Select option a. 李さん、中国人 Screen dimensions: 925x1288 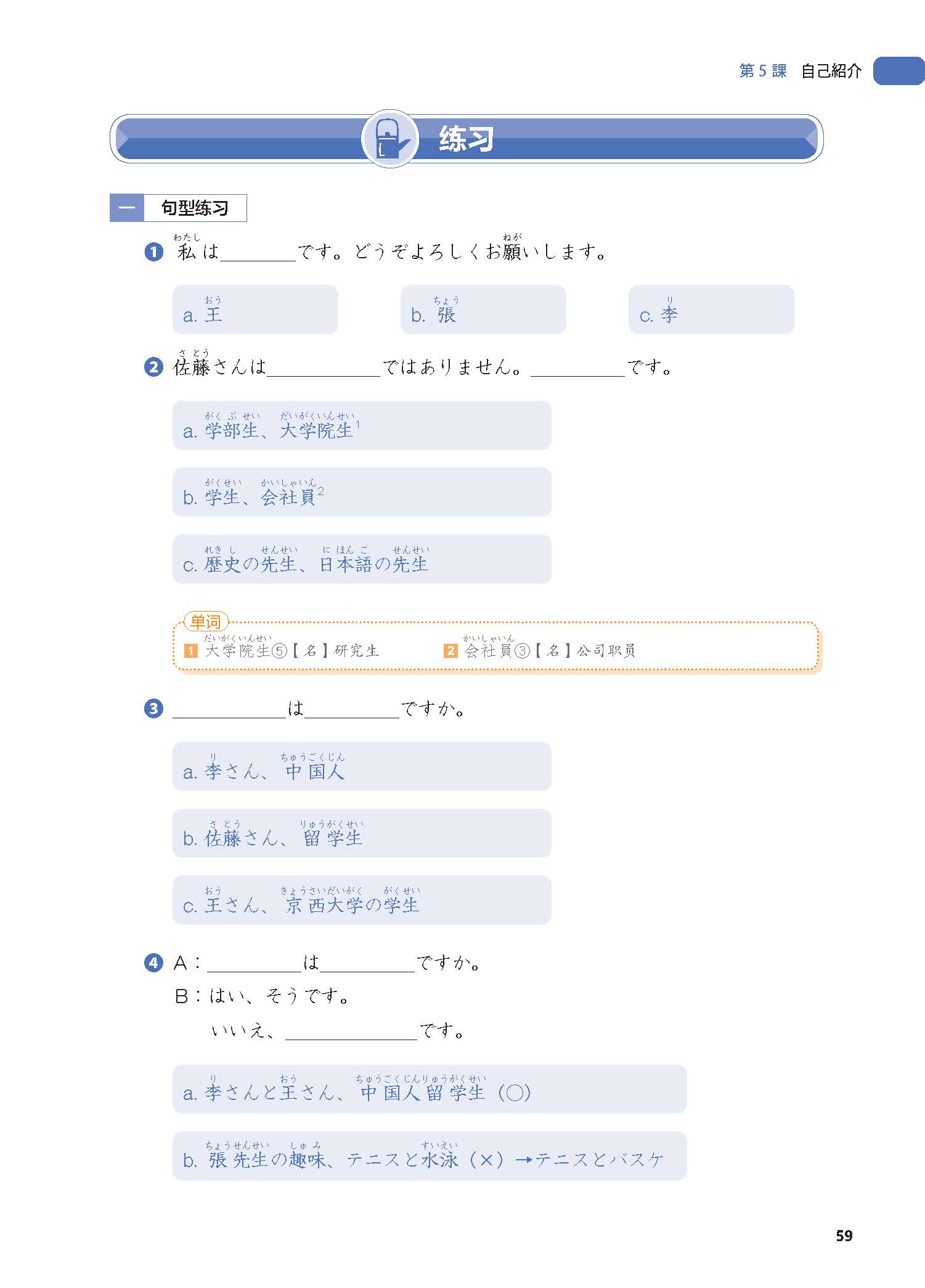pos(362,766)
